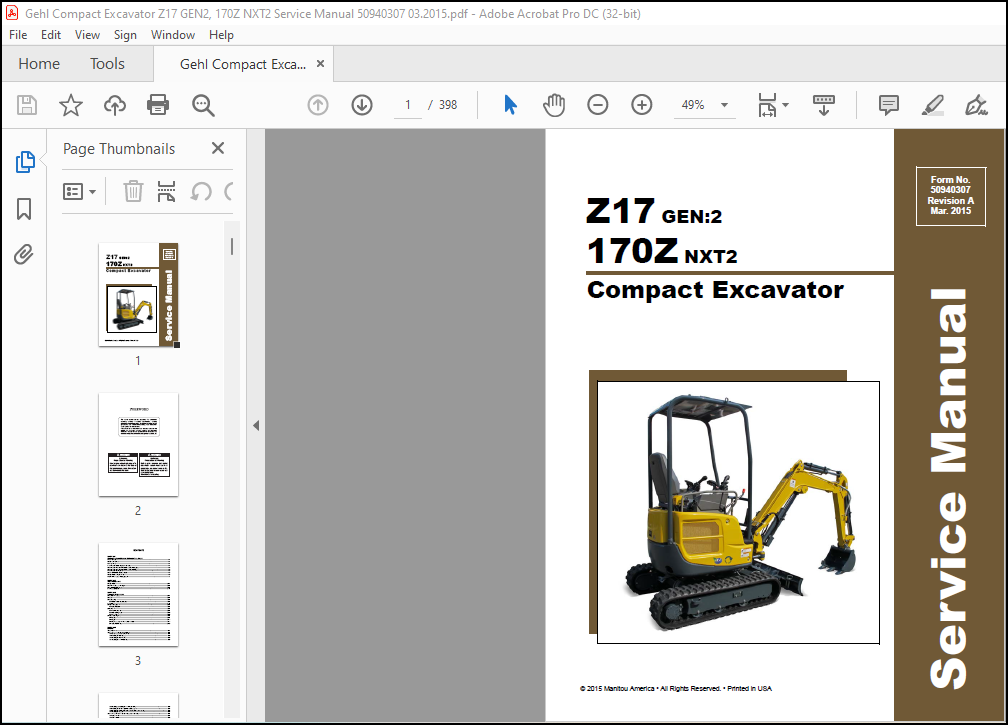Open the page break tool in the Thumbnails toolbar
Screen dimensions: 1008x725
166,192
